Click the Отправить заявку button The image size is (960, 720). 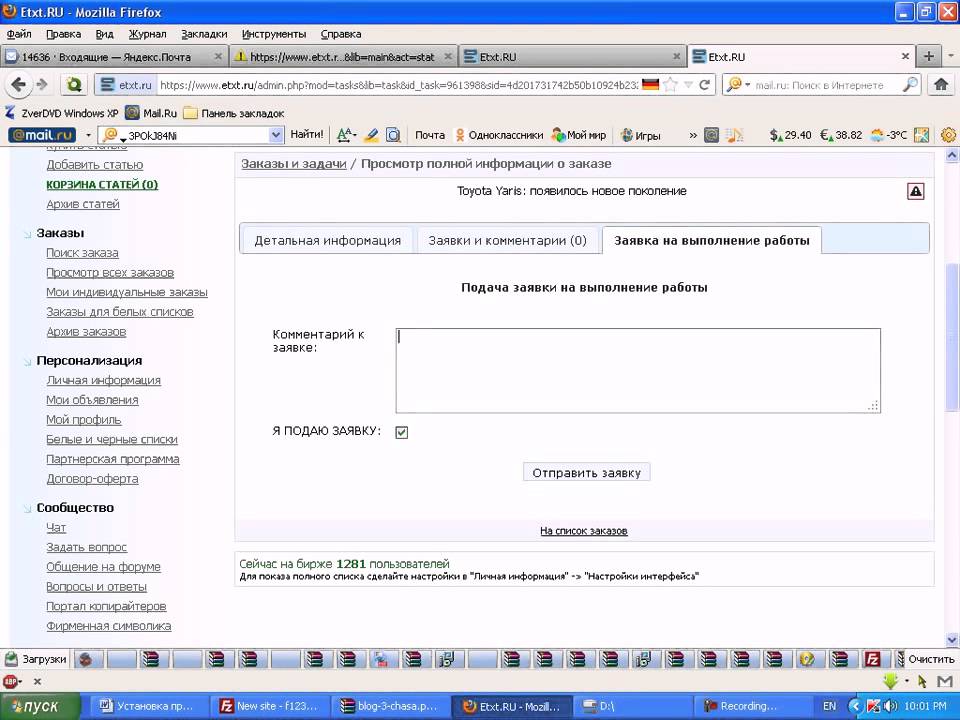pyautogui.click(x=587, y=473)
